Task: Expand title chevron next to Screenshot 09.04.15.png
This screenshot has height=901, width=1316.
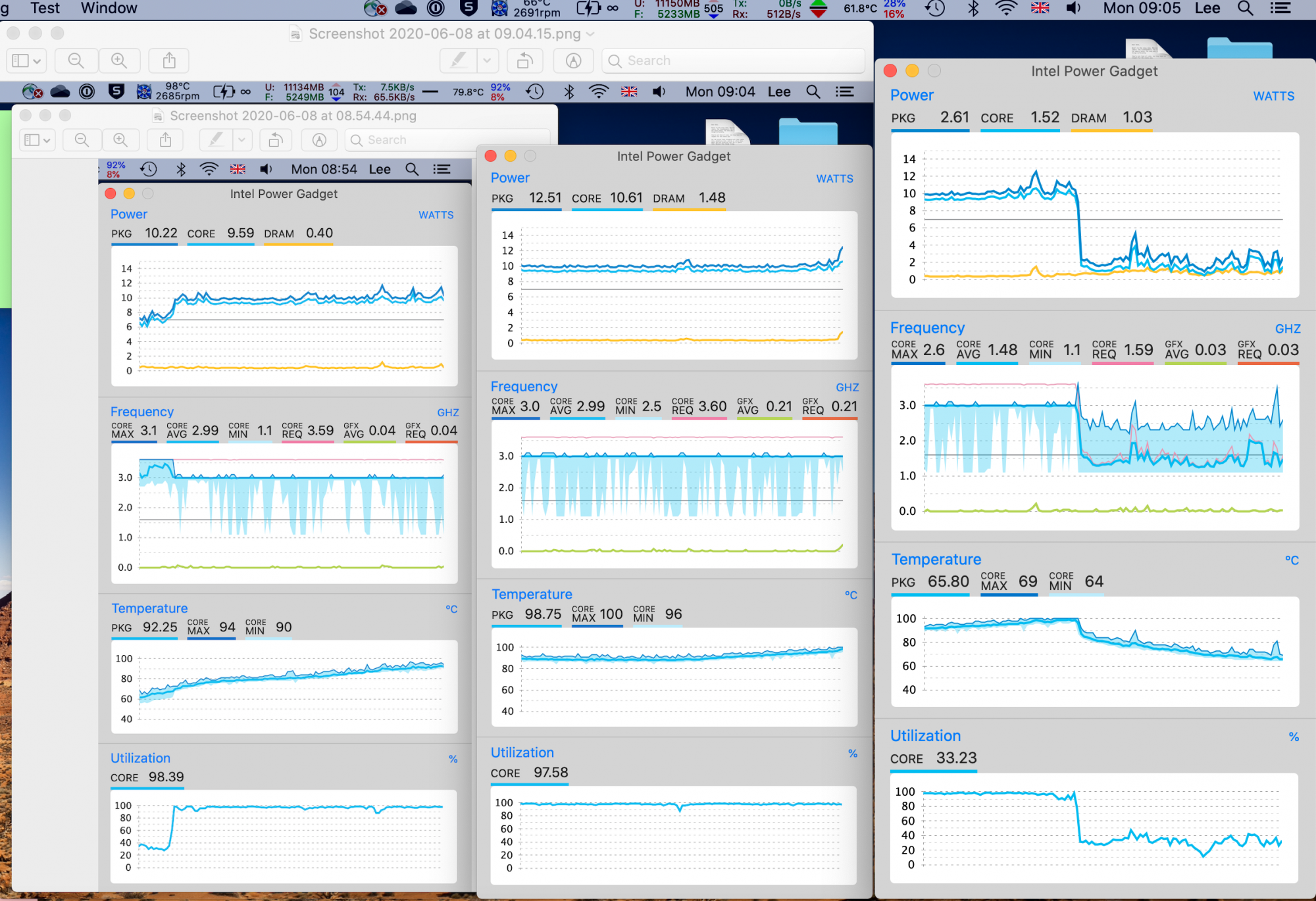Action: [590, 34]
